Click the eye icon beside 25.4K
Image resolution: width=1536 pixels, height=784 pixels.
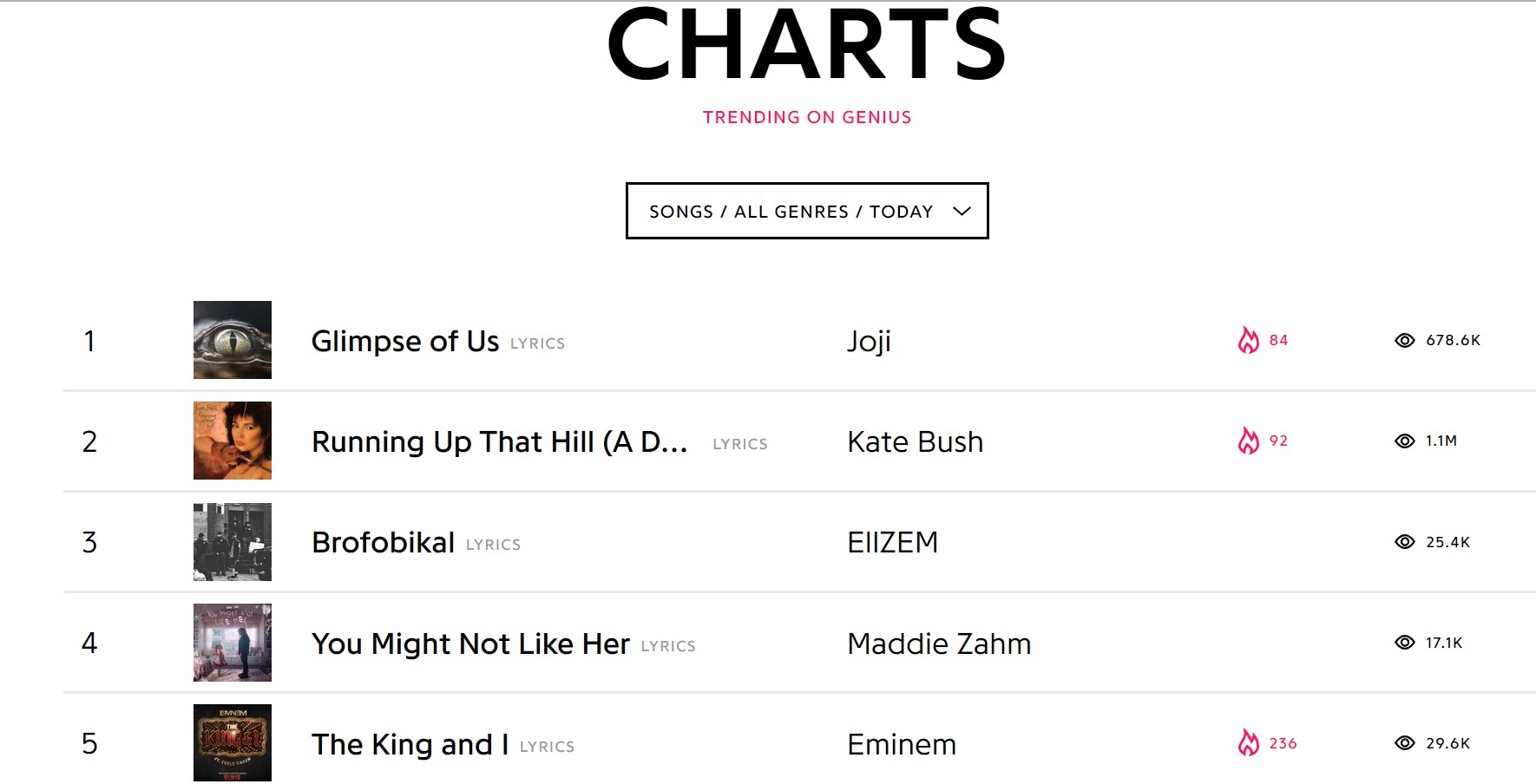pos(1406,541)
